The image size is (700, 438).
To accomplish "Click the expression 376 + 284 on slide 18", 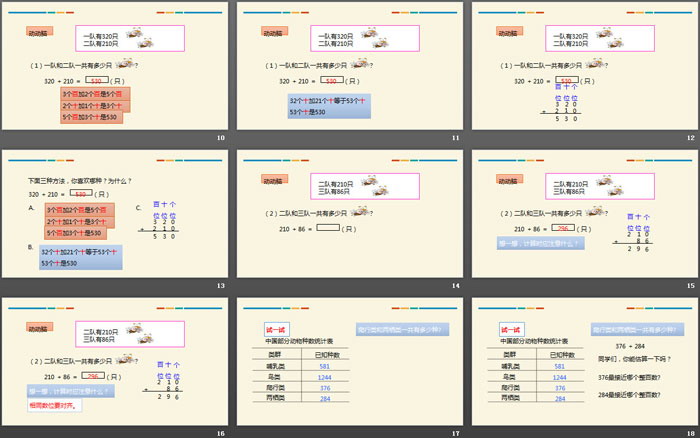I will pyautogui.click(x=630, y=346).
